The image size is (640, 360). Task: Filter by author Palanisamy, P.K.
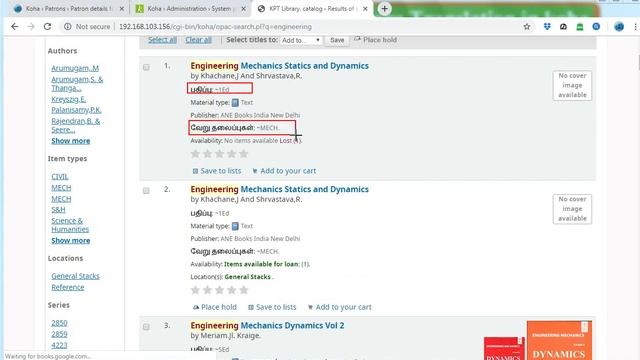[x=76, y=110]
